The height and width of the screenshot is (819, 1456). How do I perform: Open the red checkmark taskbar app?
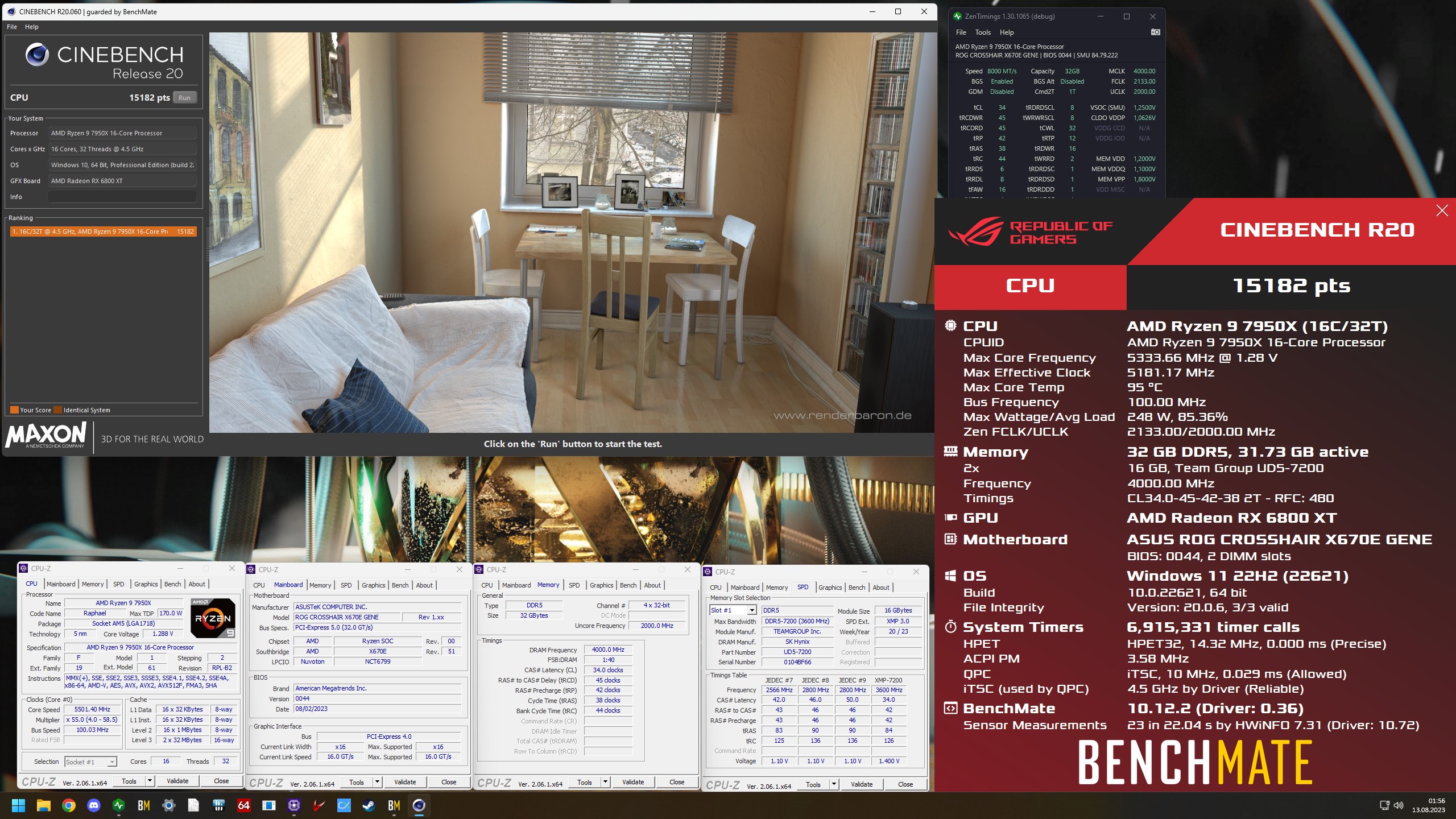(x=319, y=805)
